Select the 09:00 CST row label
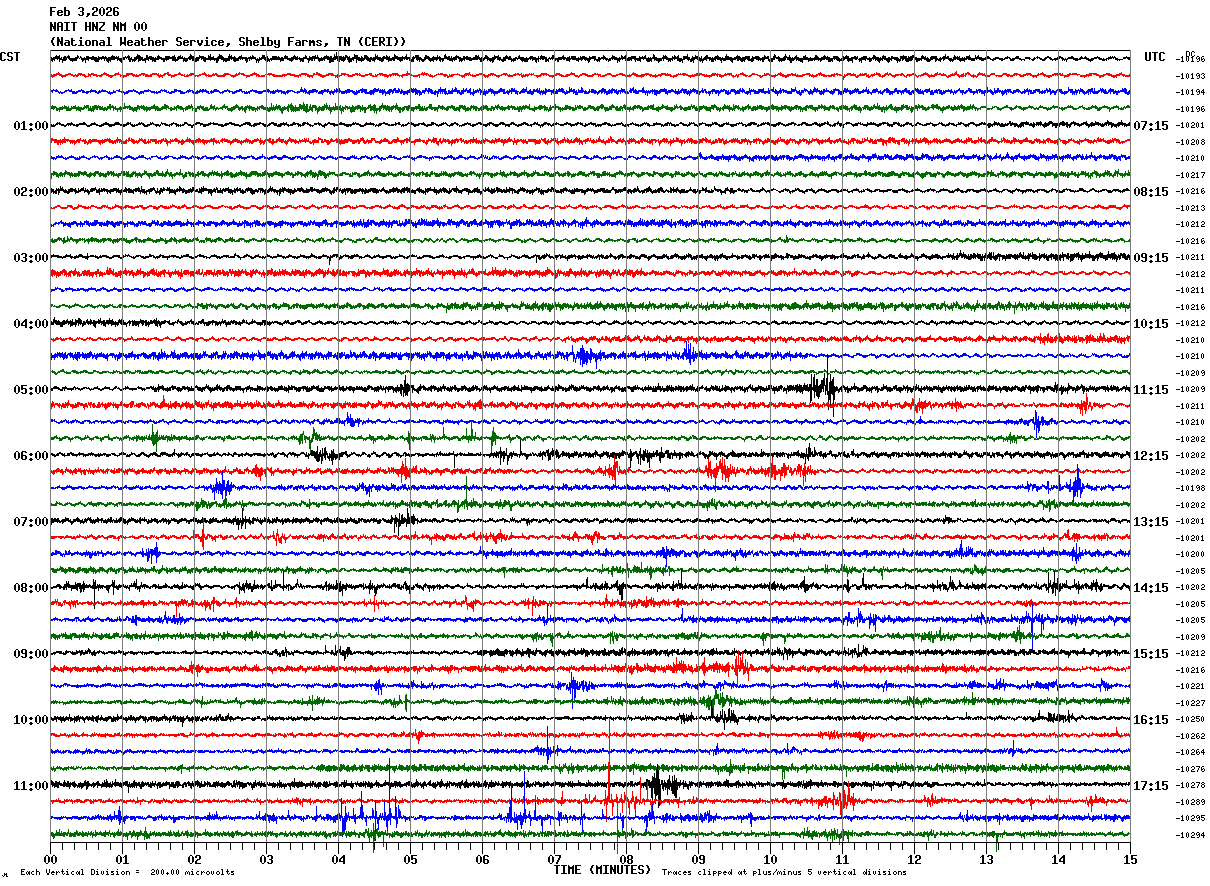This screenshot has height=886, width=1210. pos(31,654)
